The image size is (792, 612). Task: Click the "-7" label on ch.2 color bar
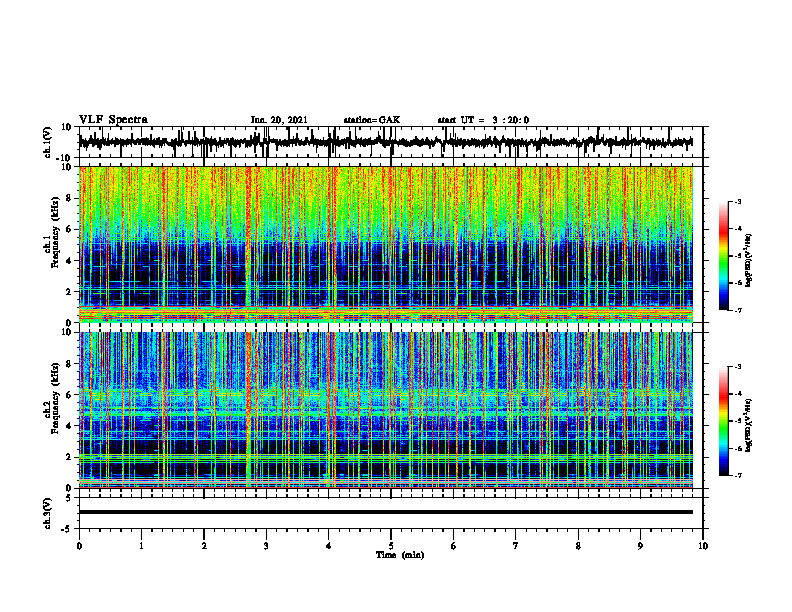pyautogui.click(x=738, y=475)
